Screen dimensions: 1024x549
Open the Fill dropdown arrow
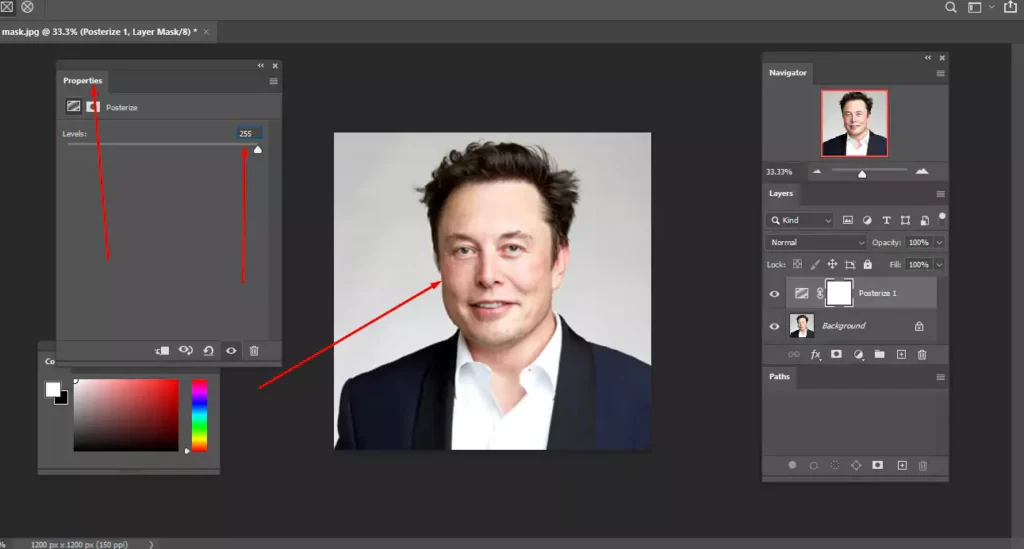(939, 264)
